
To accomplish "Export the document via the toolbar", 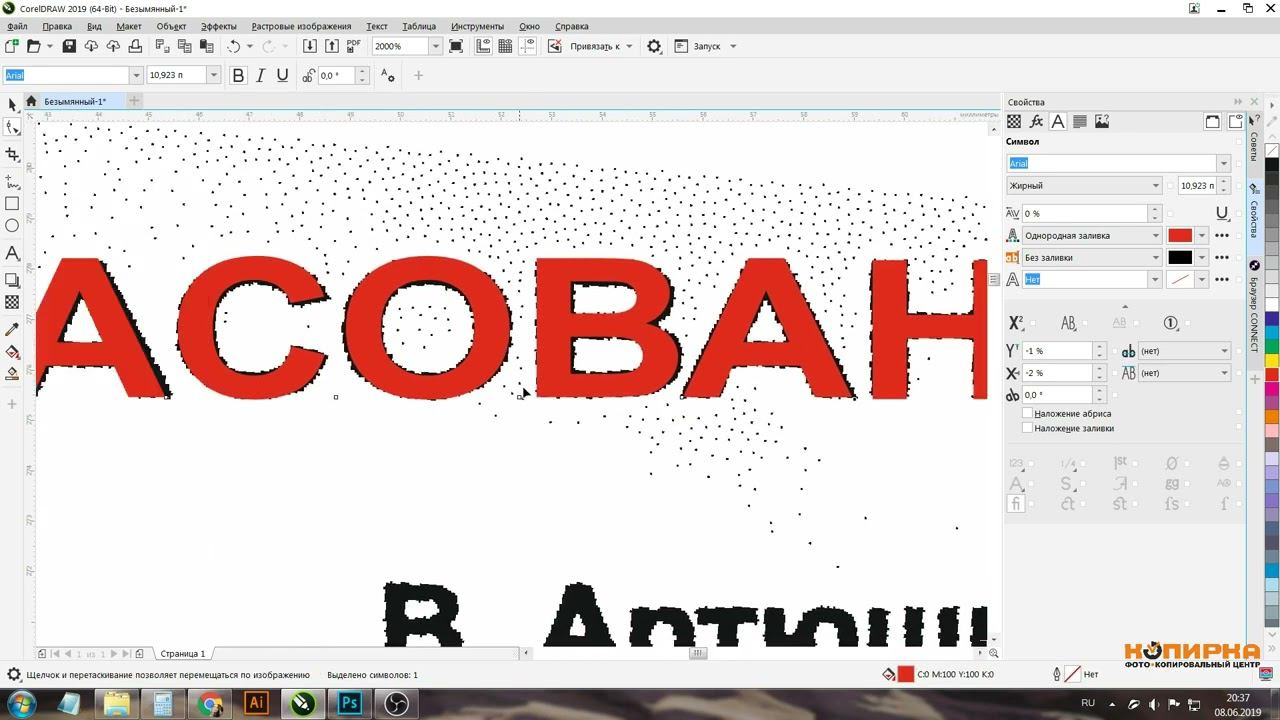I will (x=332, y=46).
